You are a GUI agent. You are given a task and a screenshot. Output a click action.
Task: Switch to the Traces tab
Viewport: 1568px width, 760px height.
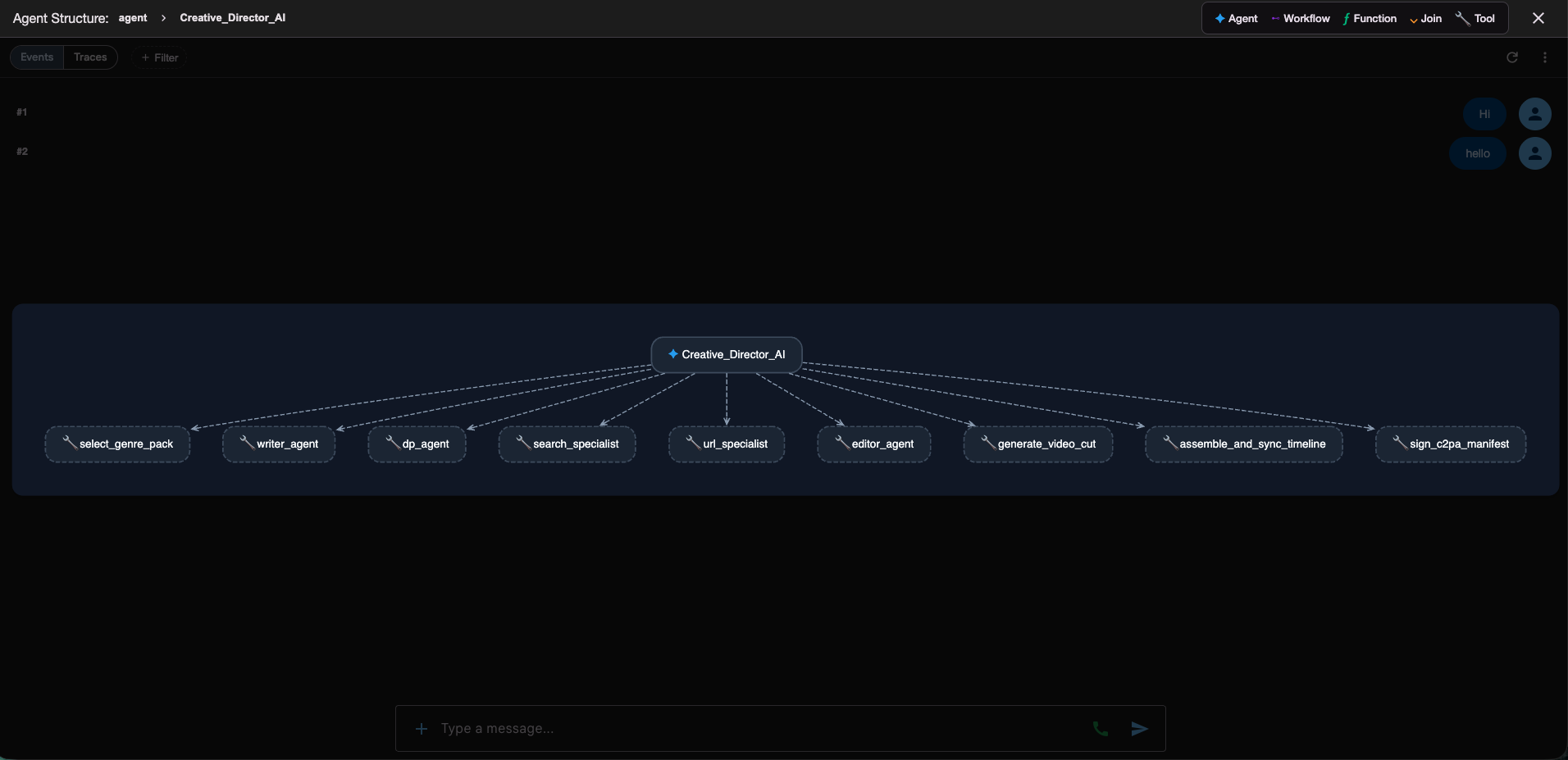90,57
